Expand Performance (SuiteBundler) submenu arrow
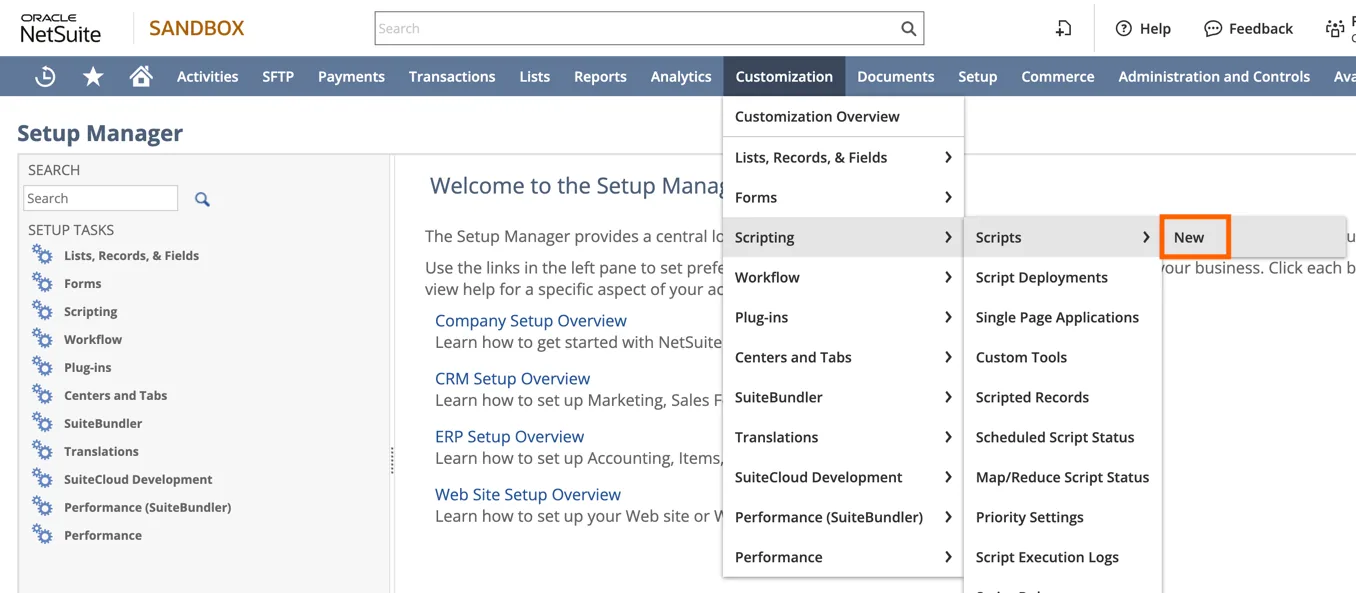The image size is (1356, 593). tap(947, 517)
